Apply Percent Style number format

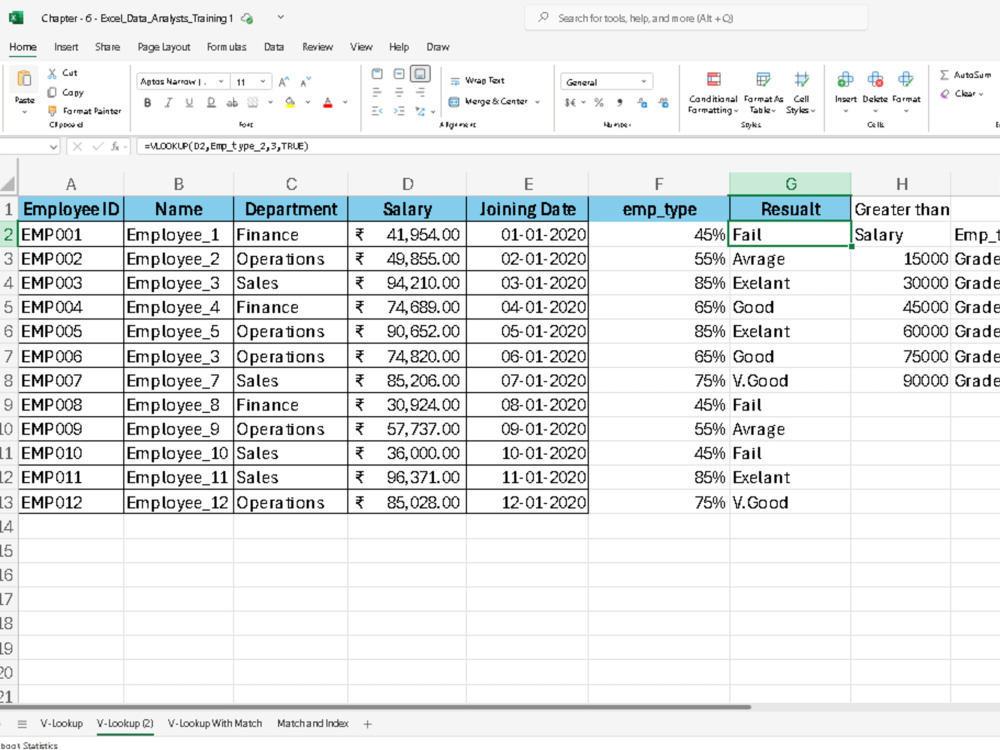coord(599,103)
